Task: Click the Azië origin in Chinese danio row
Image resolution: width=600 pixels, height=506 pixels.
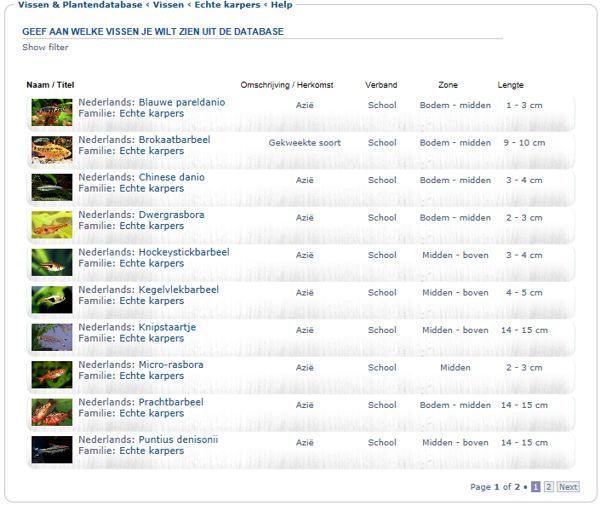Action: [x=305, y=180]
